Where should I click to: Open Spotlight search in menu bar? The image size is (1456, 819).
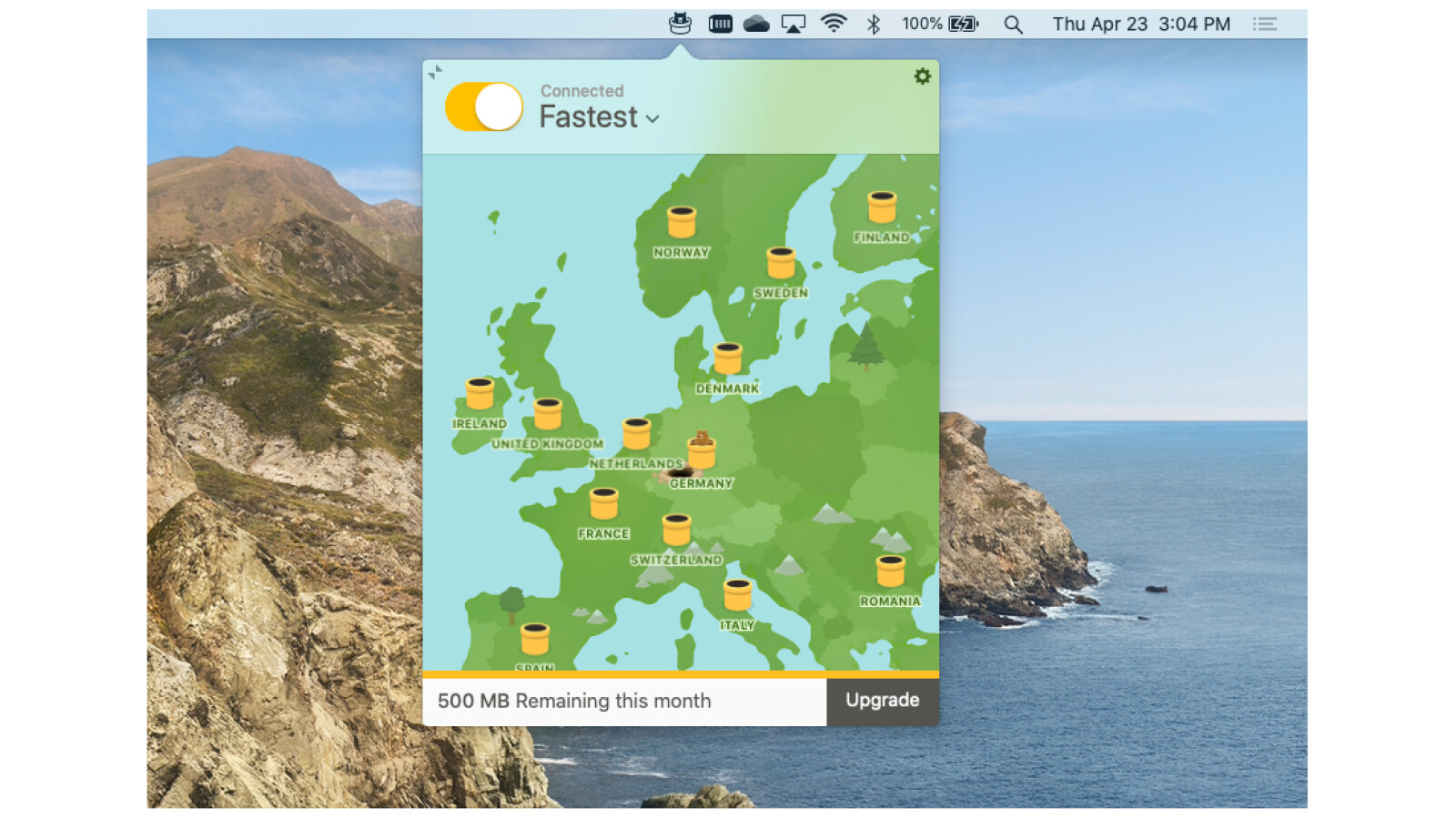point(1013,25)
